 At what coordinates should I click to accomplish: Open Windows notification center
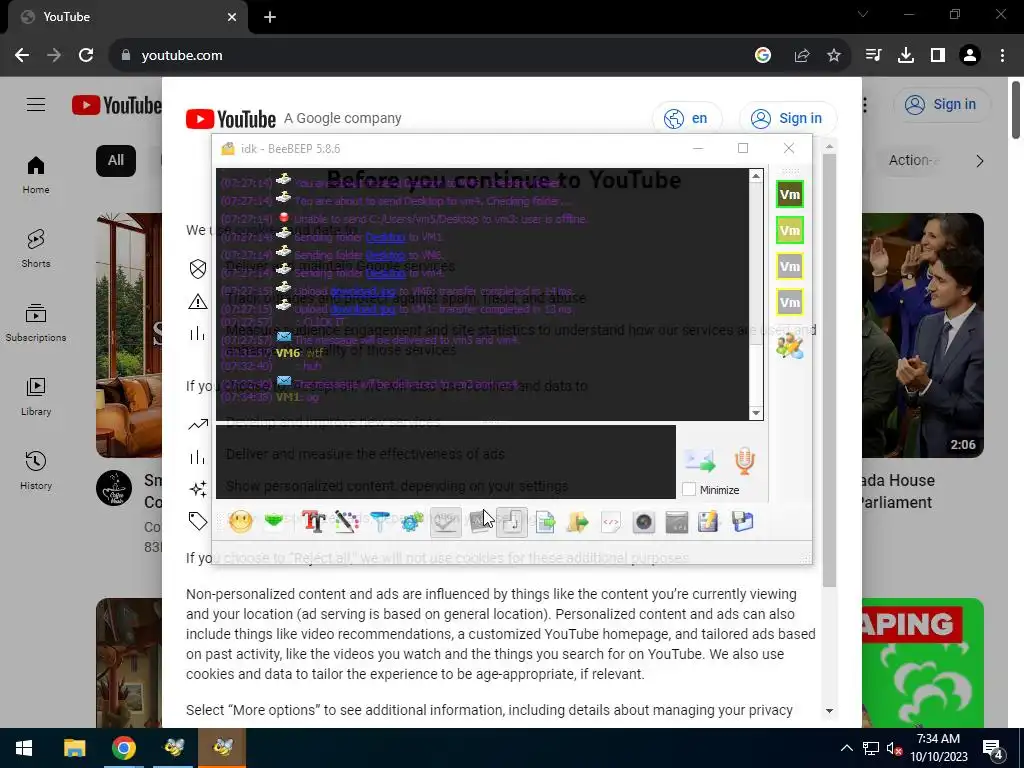(993, 748)
